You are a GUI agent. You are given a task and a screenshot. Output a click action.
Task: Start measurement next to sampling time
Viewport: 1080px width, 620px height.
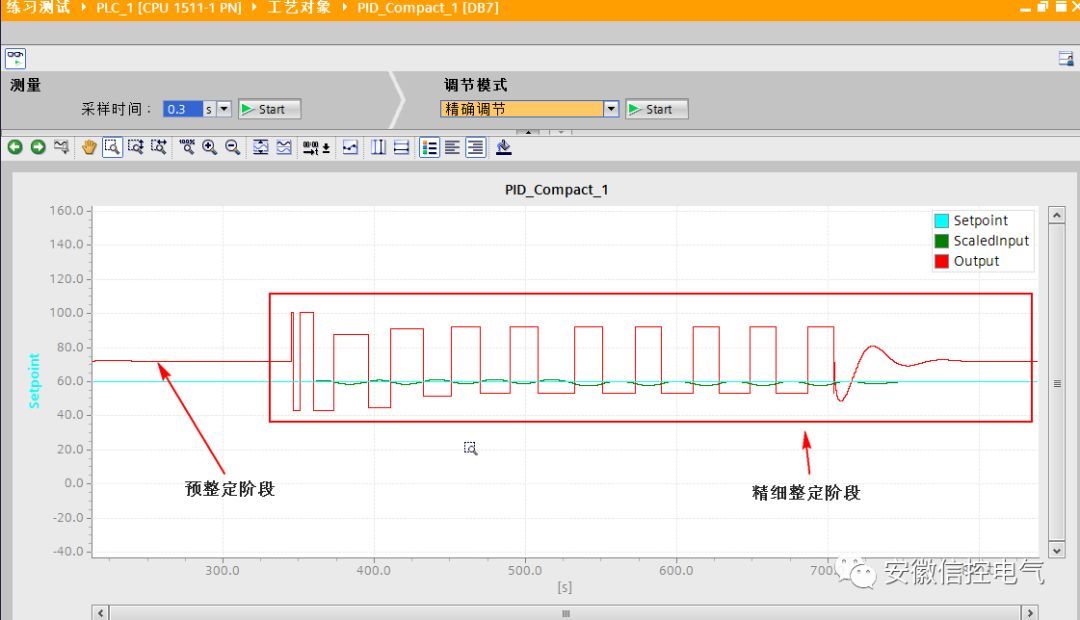pyautogui.click(x=269, y=109)
